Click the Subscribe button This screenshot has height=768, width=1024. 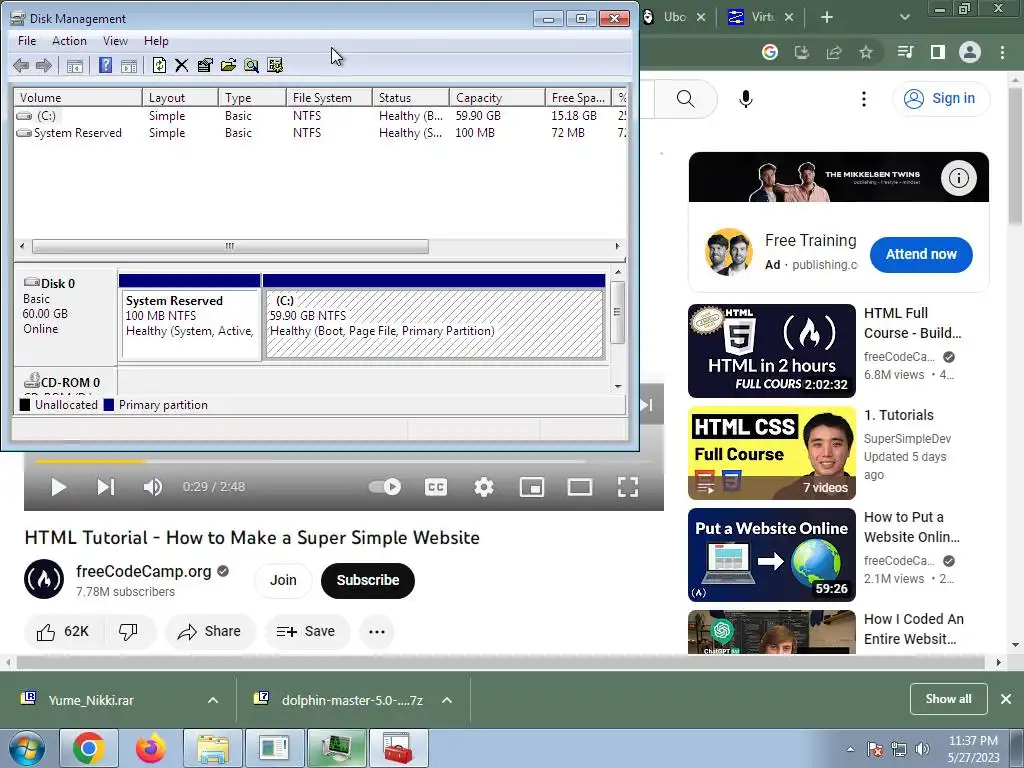(x=368, y=581)
